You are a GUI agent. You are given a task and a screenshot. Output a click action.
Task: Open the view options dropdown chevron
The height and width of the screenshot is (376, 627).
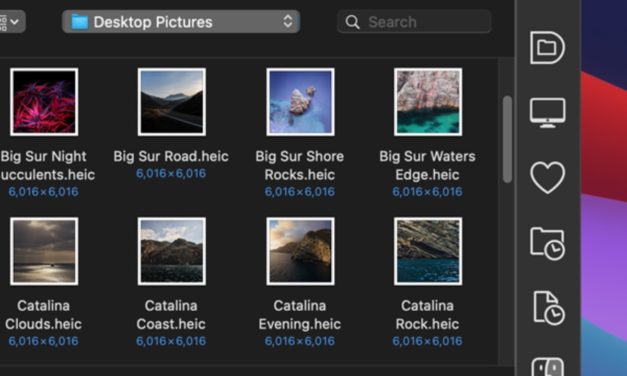[x=14, y=22]
